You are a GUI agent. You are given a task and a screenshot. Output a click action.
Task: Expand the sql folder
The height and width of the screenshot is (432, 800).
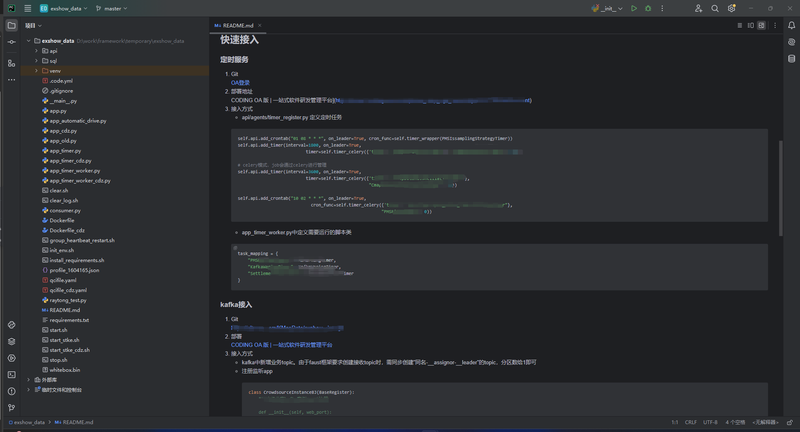[x=36, y=61]
